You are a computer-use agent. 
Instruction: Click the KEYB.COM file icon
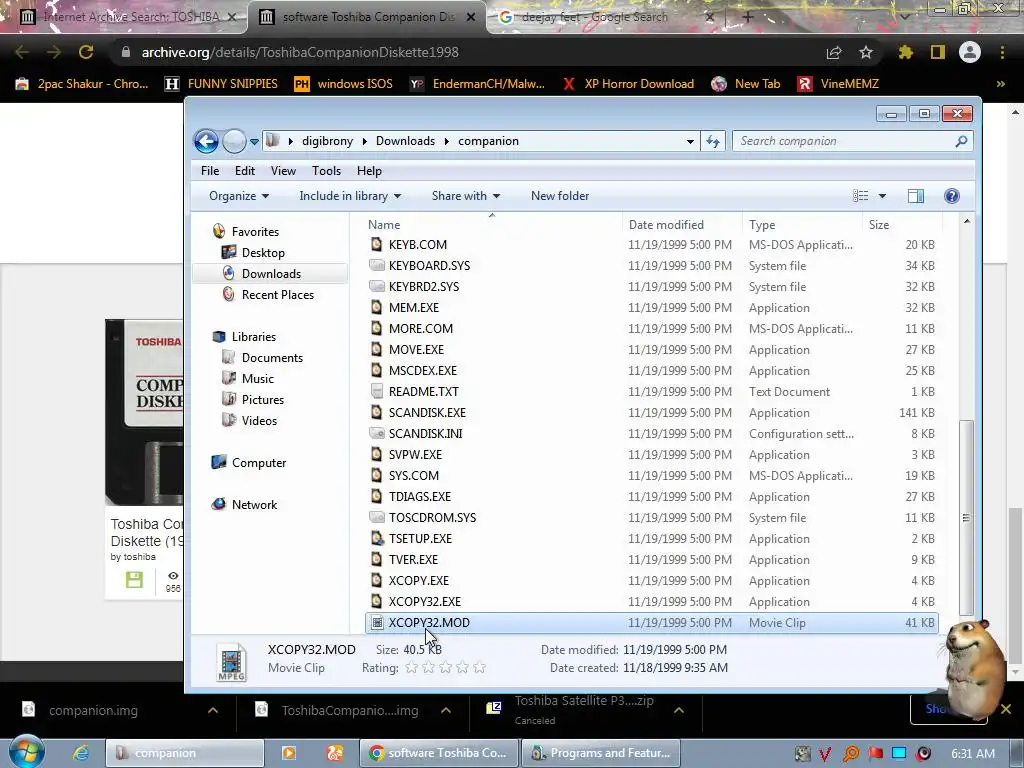pyautogui.click(x=376, y=244)
